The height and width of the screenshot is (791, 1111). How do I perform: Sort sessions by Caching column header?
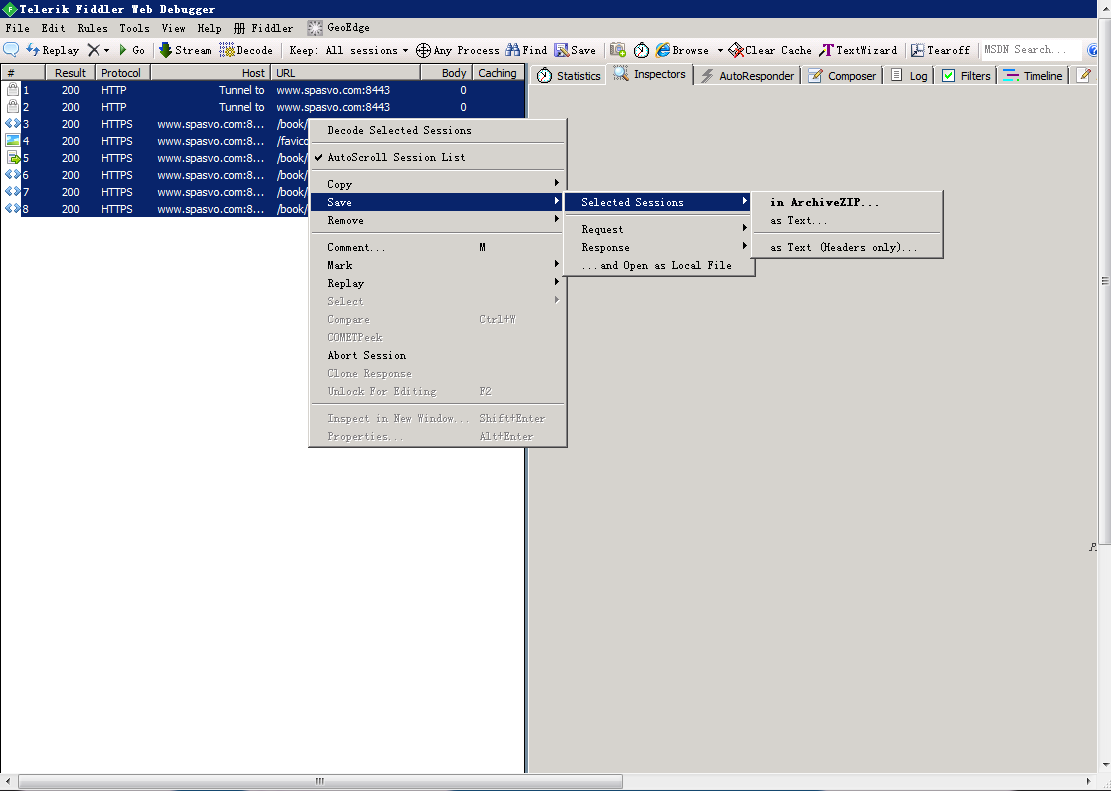tap(497, 72)
